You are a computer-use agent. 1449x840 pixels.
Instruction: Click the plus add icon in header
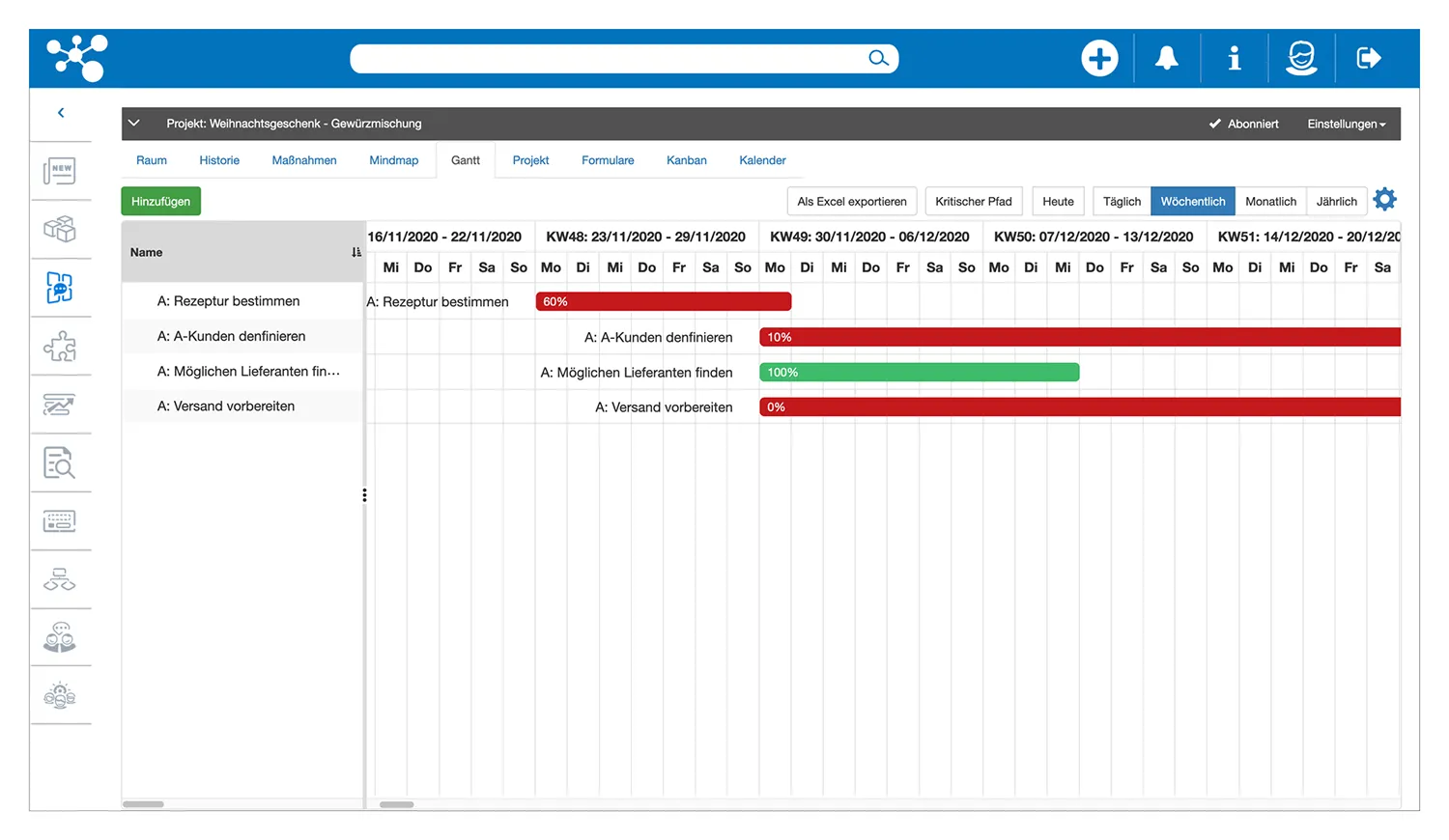coord(1099,59)
